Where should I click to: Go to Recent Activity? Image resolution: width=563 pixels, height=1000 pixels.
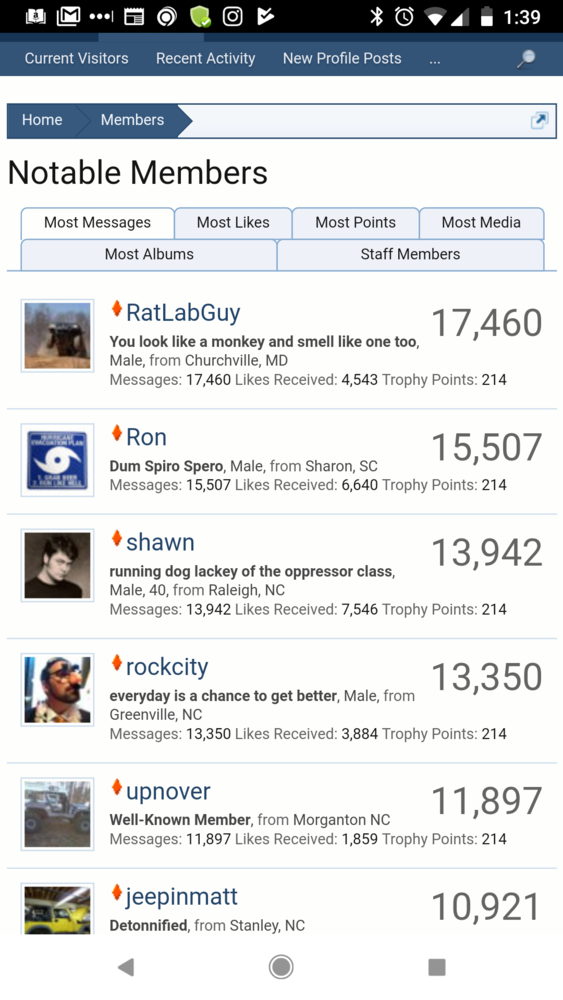205,59
